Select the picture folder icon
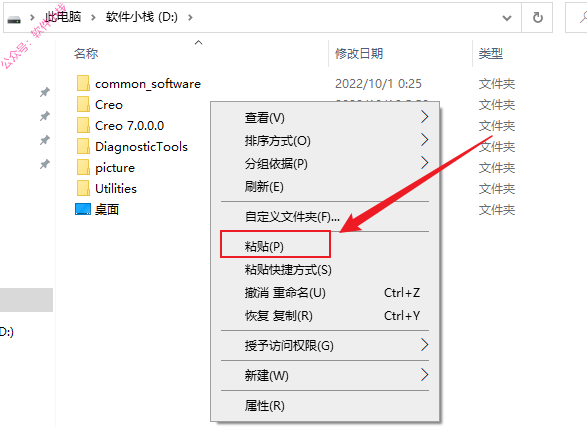This screenshot has width=587, height=427. pyautogui.click(x=83, y=167)
